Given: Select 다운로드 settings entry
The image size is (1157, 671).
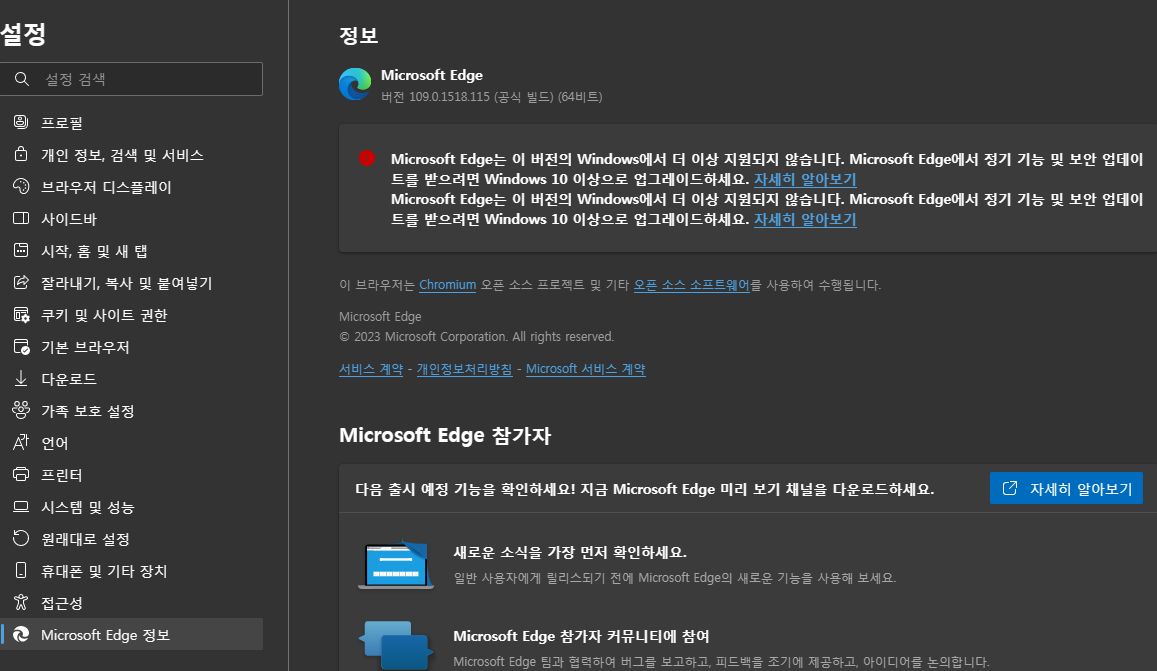Looking at the screenshot, I should tap(131, 378).
